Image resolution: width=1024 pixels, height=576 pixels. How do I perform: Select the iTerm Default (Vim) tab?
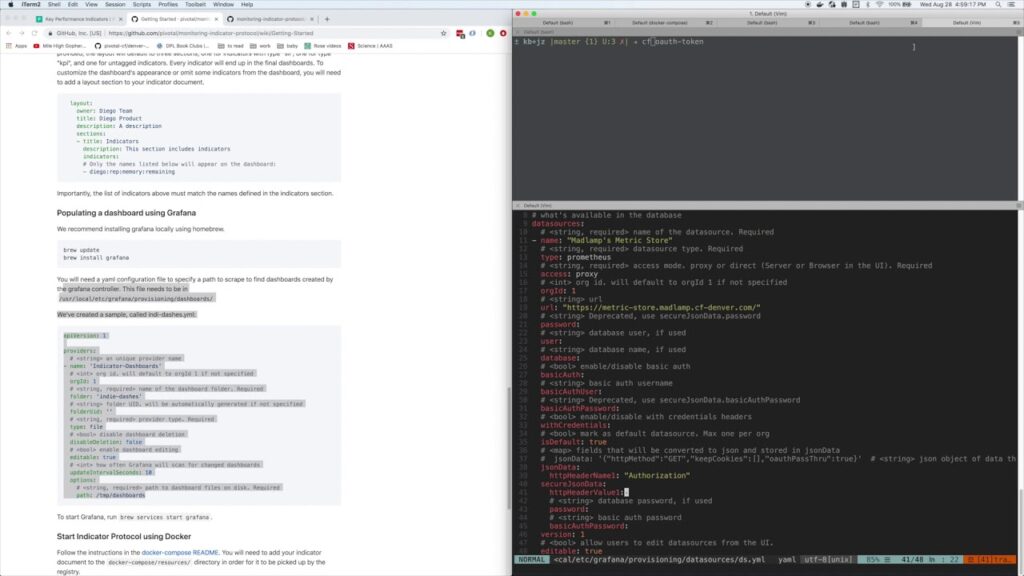(971, 22)
